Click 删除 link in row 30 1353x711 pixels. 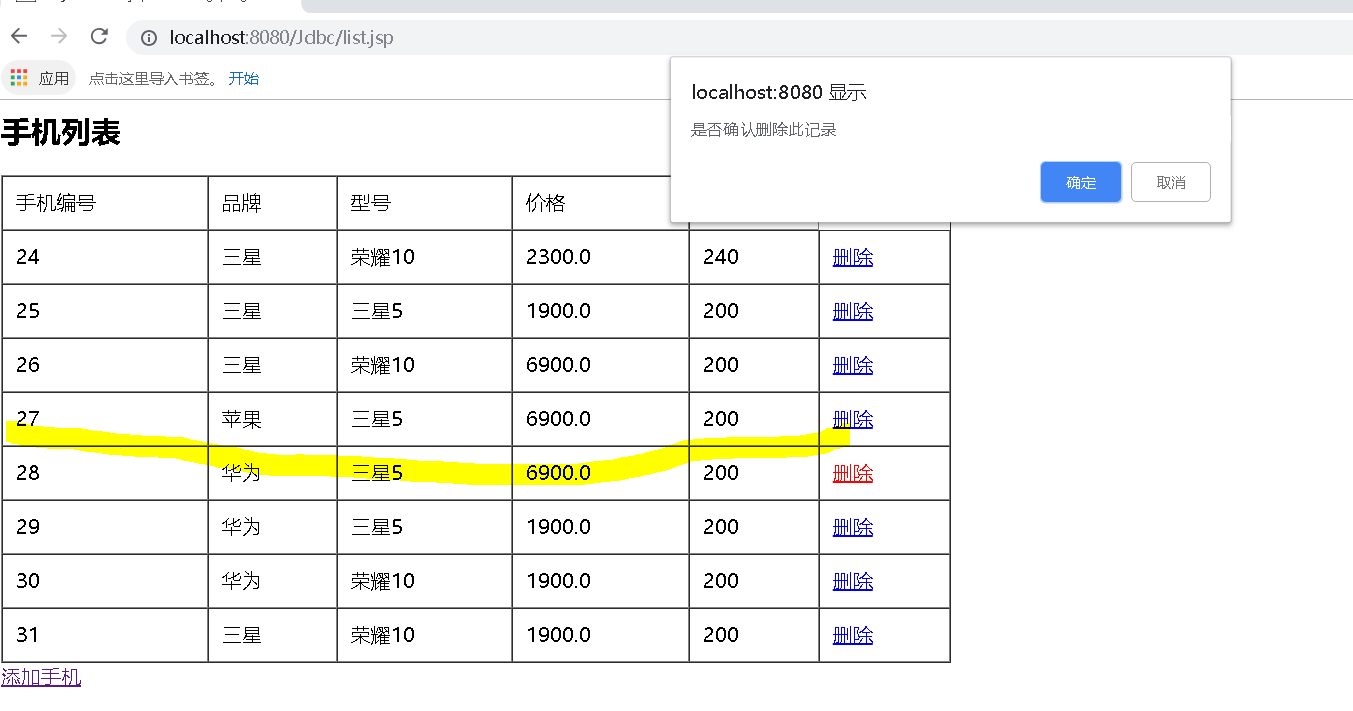click(853, 581)
